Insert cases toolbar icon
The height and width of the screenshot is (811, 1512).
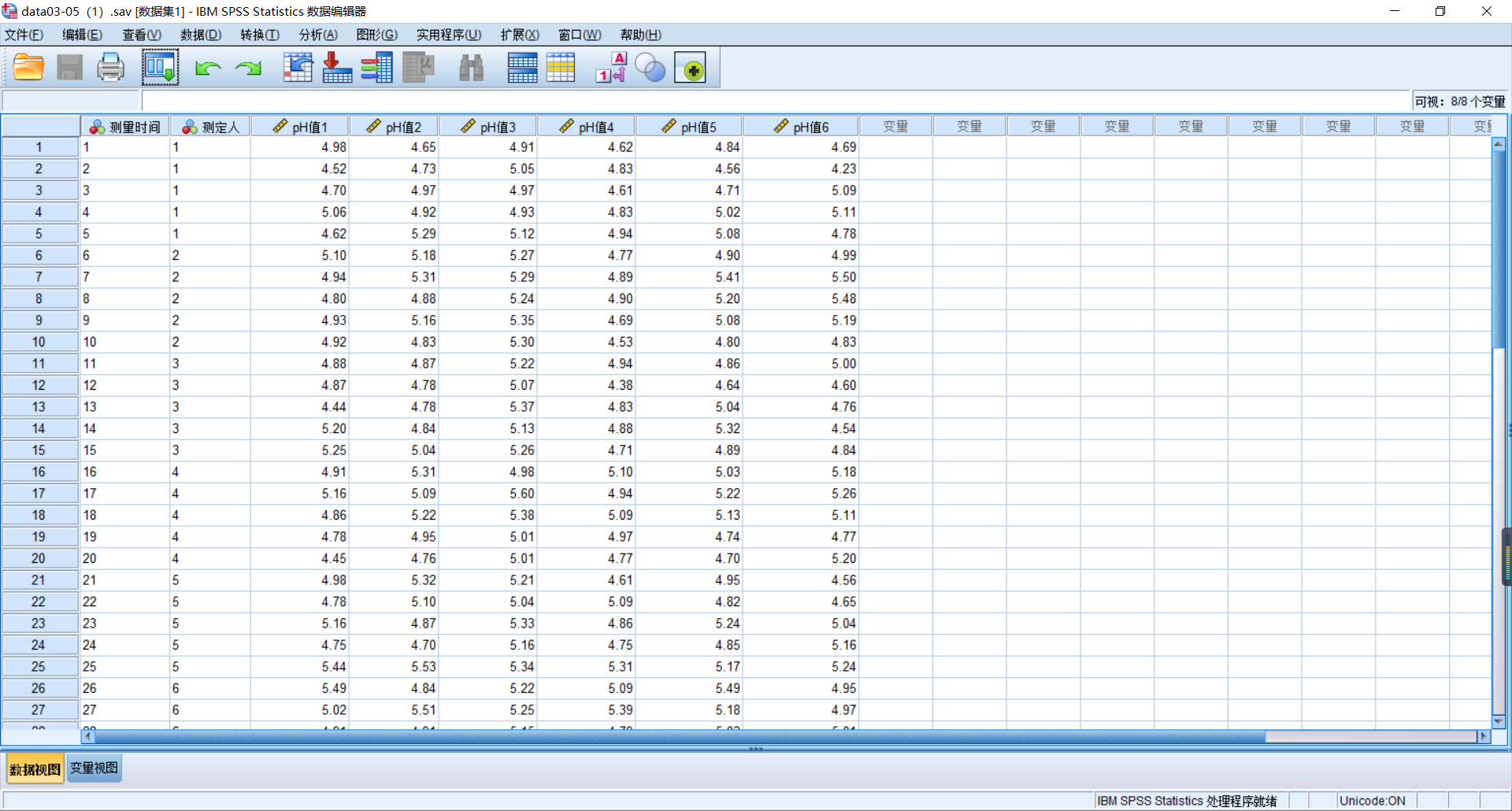(x=523, y=68)
